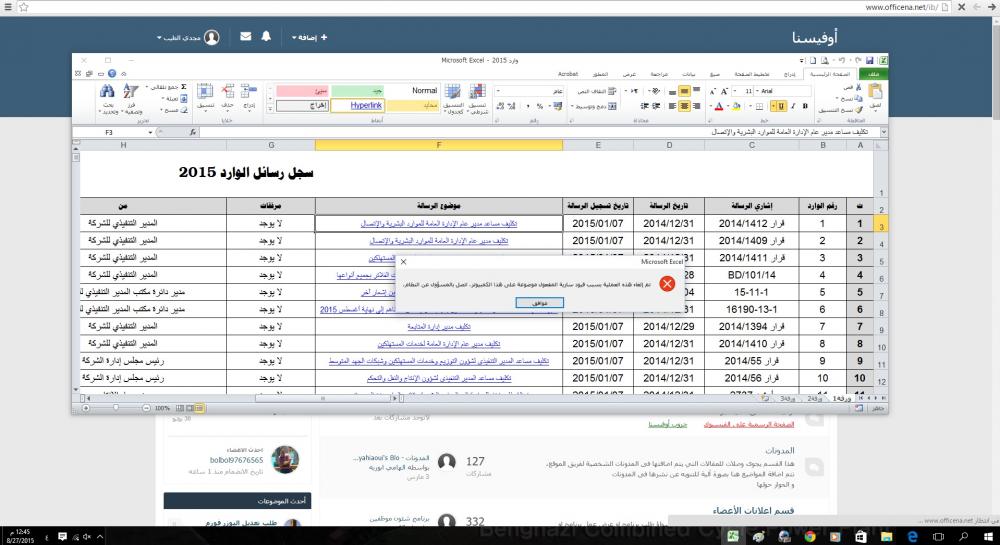Click the Excel Help question mark icon
The image size is (1000, 545).
[112, 73]
